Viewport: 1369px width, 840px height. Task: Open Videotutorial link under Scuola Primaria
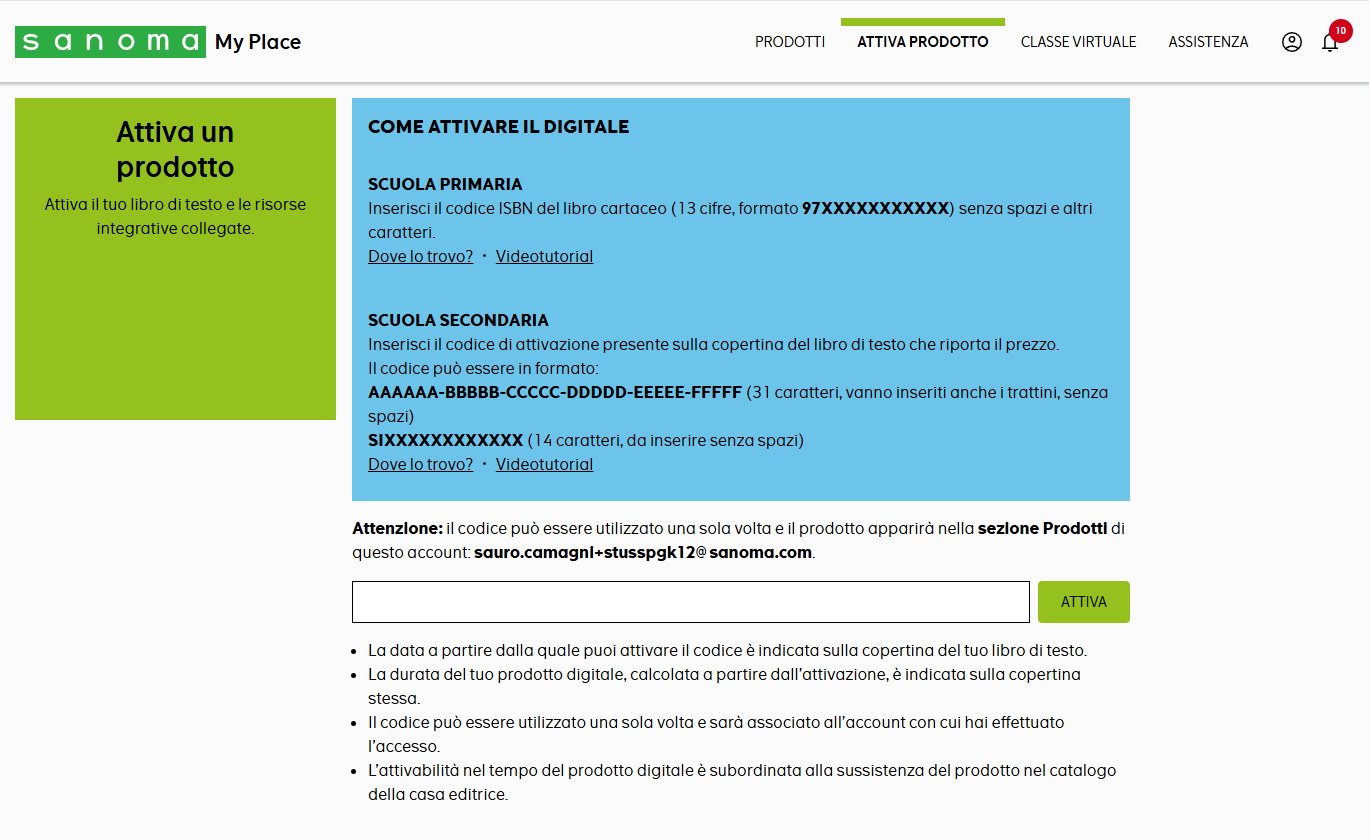(x=544, y=256)
